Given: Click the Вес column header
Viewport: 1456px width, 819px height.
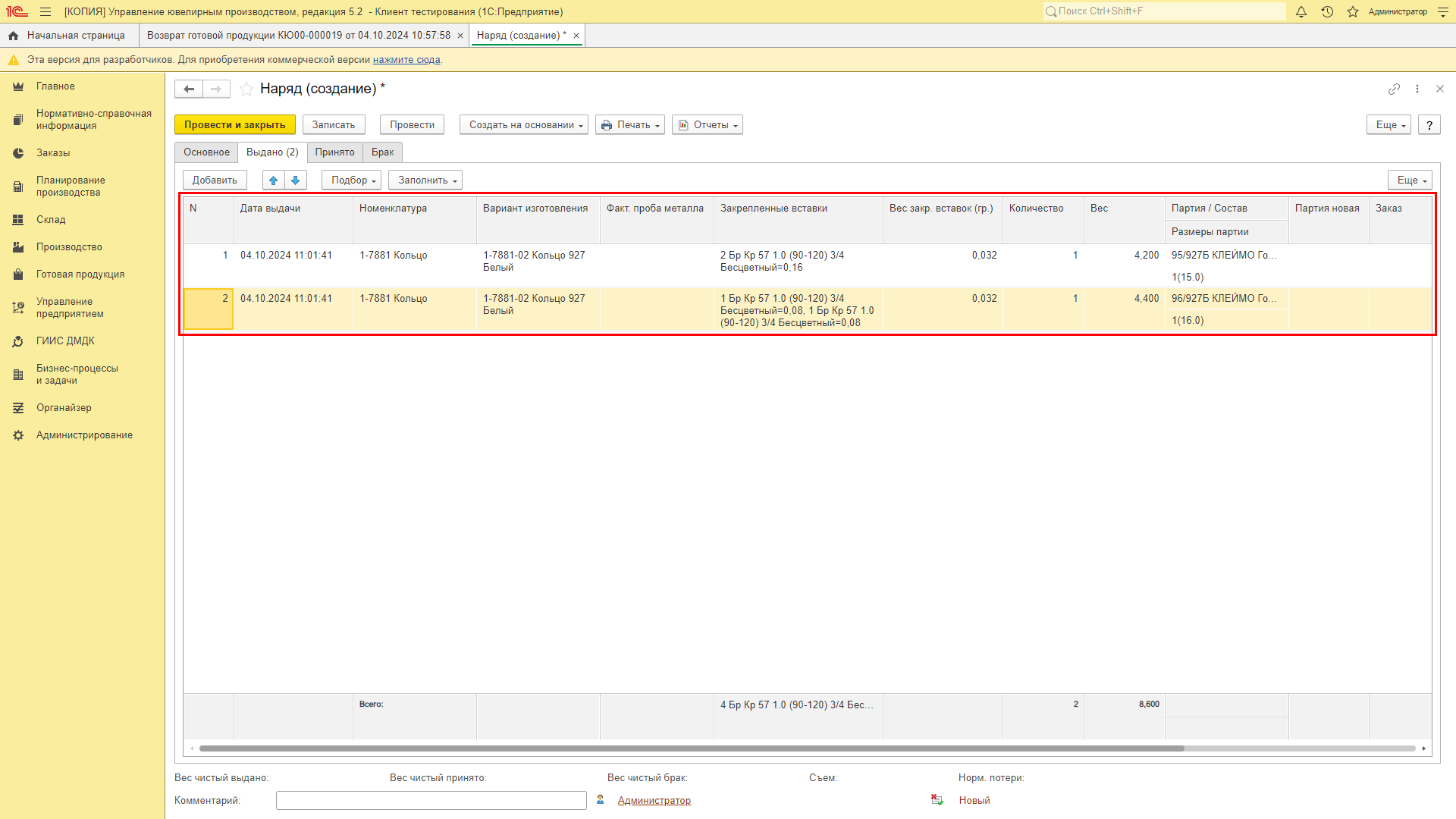Looking at the screenshot, I should click(x=1125, y=220).
